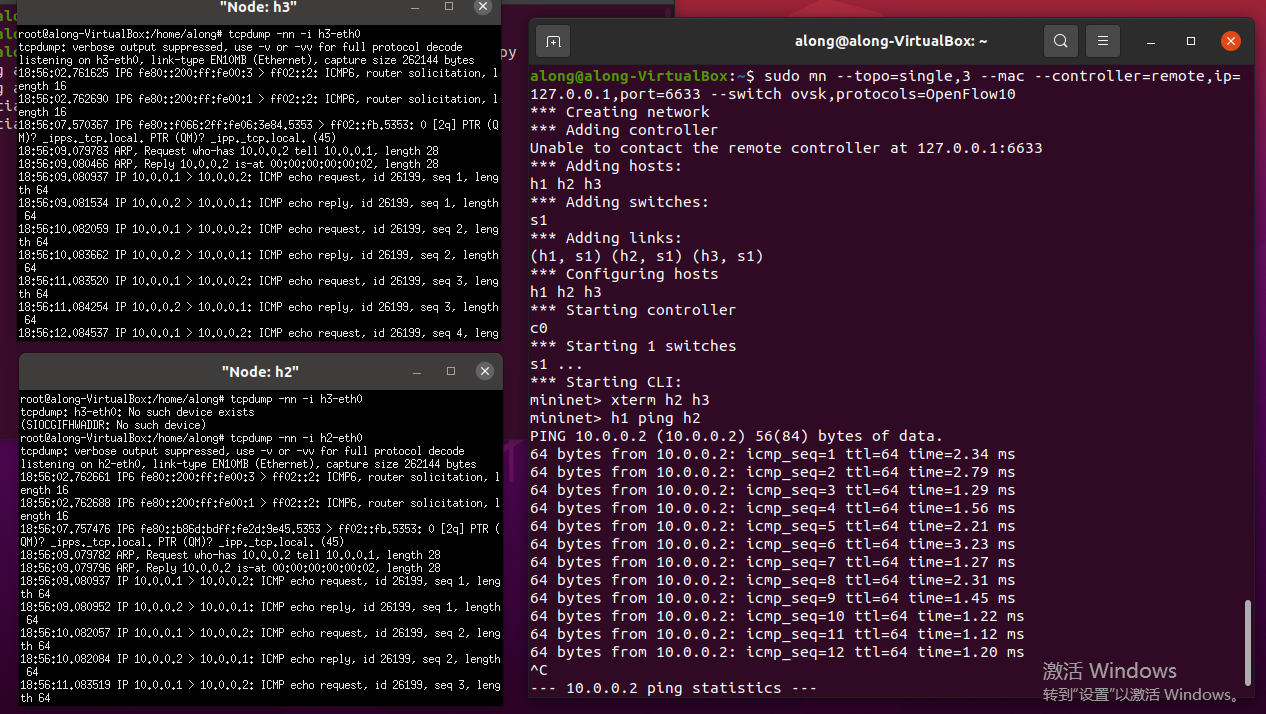Click "*** Configuring hosts" line
Viewport: 1266px width, 714px height.
pyautogui.click(x=624, y=274)
